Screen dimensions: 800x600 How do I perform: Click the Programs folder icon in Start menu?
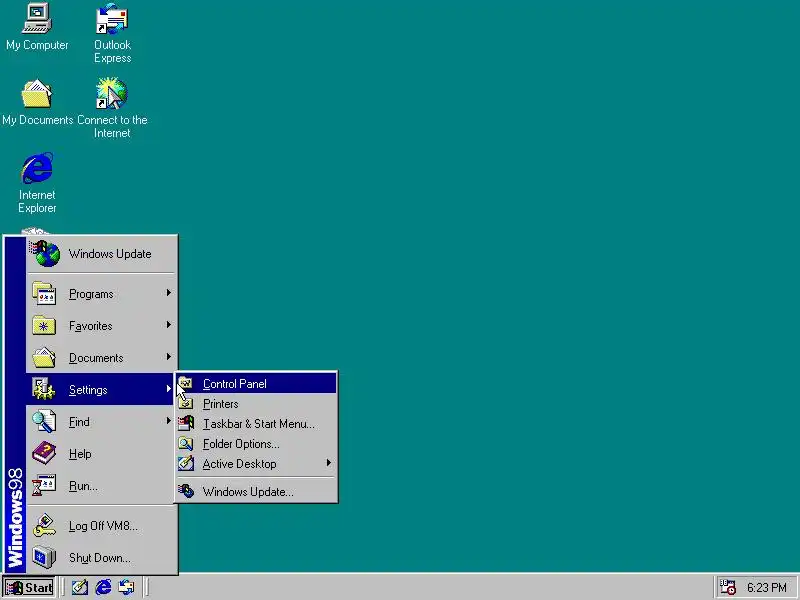(44, 294)
